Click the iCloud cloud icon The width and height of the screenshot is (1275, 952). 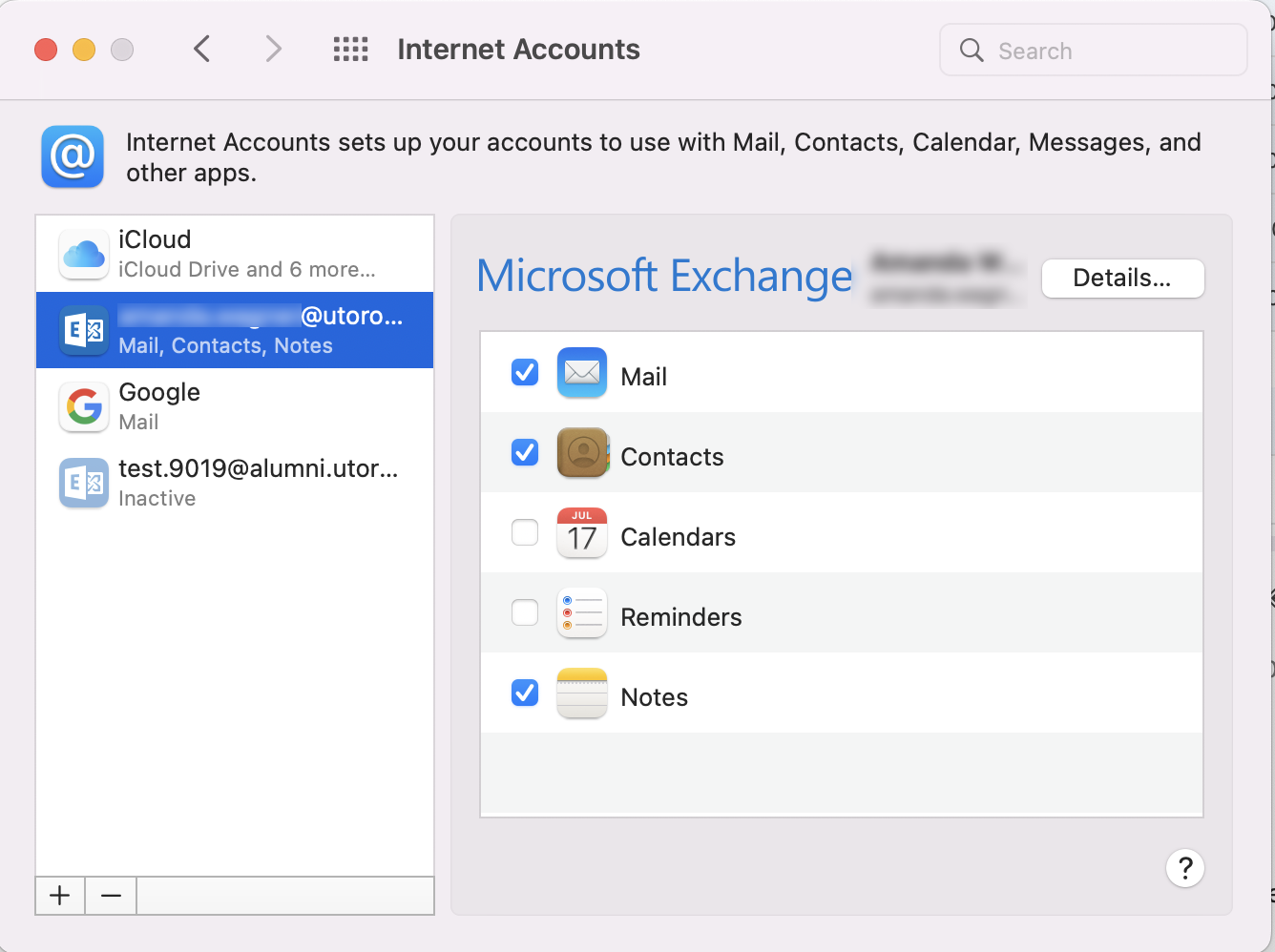coord(84,254)
